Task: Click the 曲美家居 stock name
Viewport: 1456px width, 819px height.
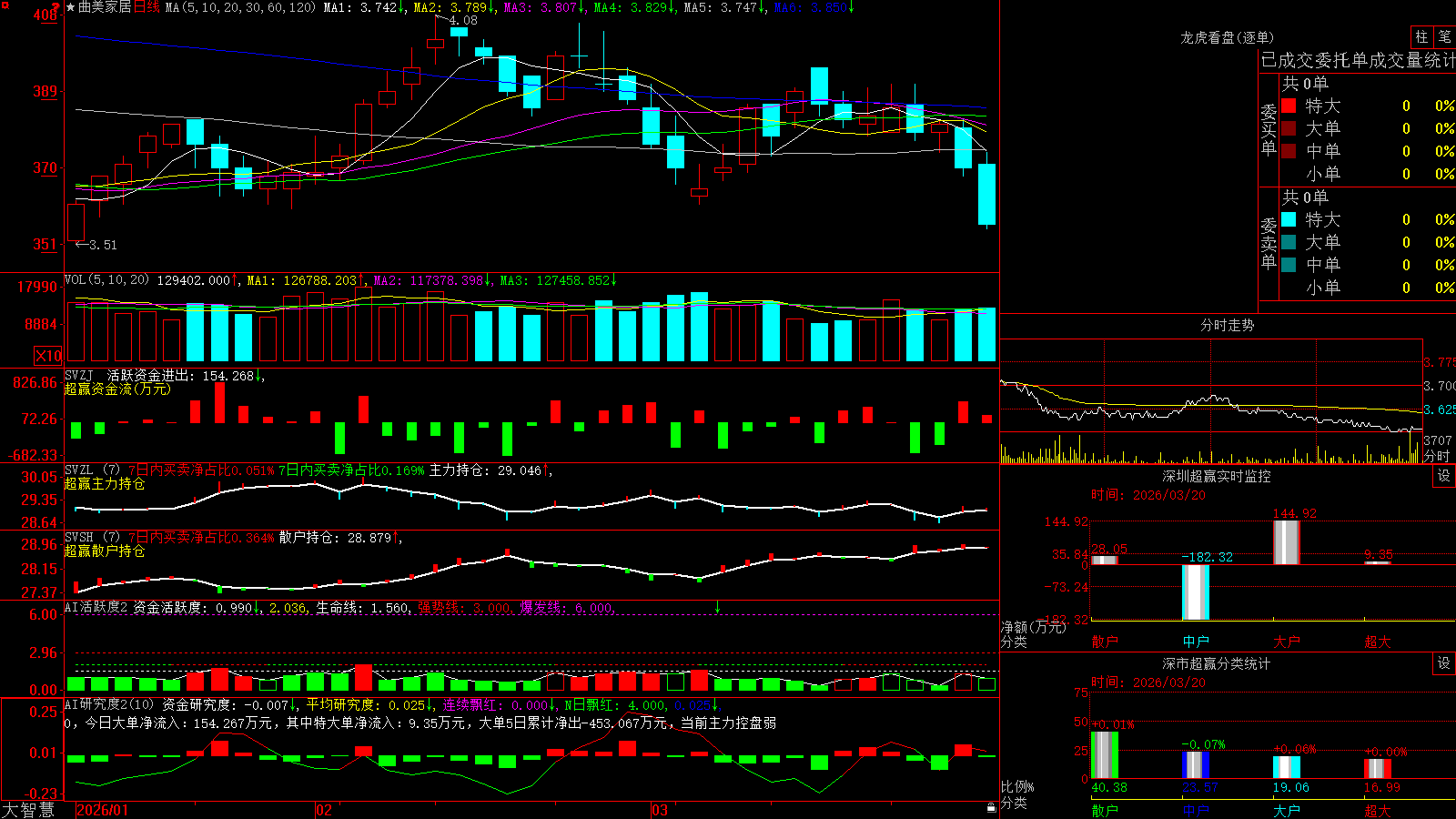Action: (x=105, y=7)
